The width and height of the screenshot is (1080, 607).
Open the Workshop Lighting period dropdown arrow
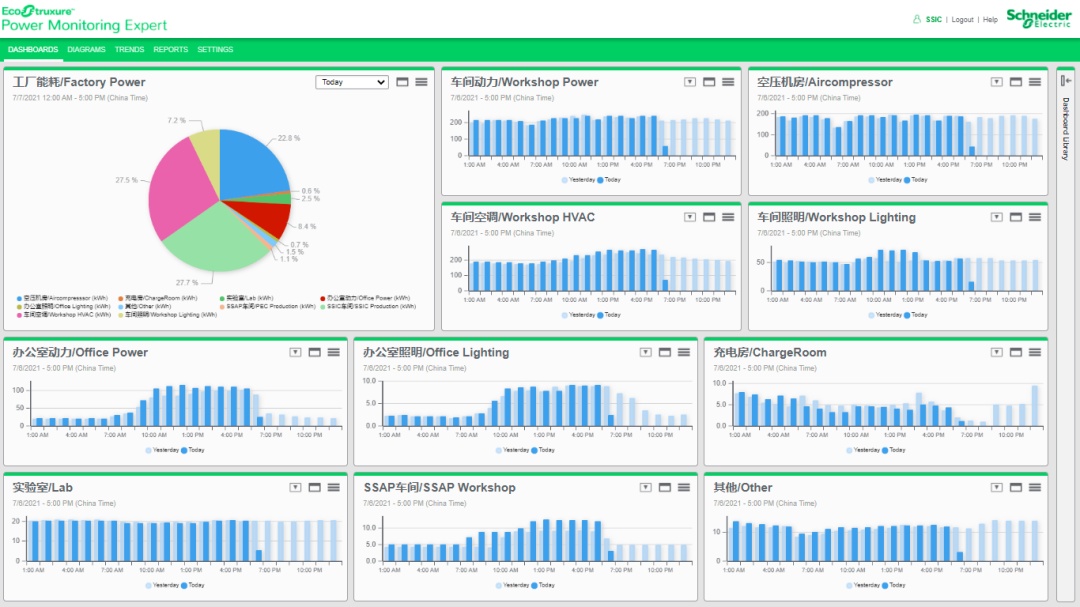[x=997, y=217]
